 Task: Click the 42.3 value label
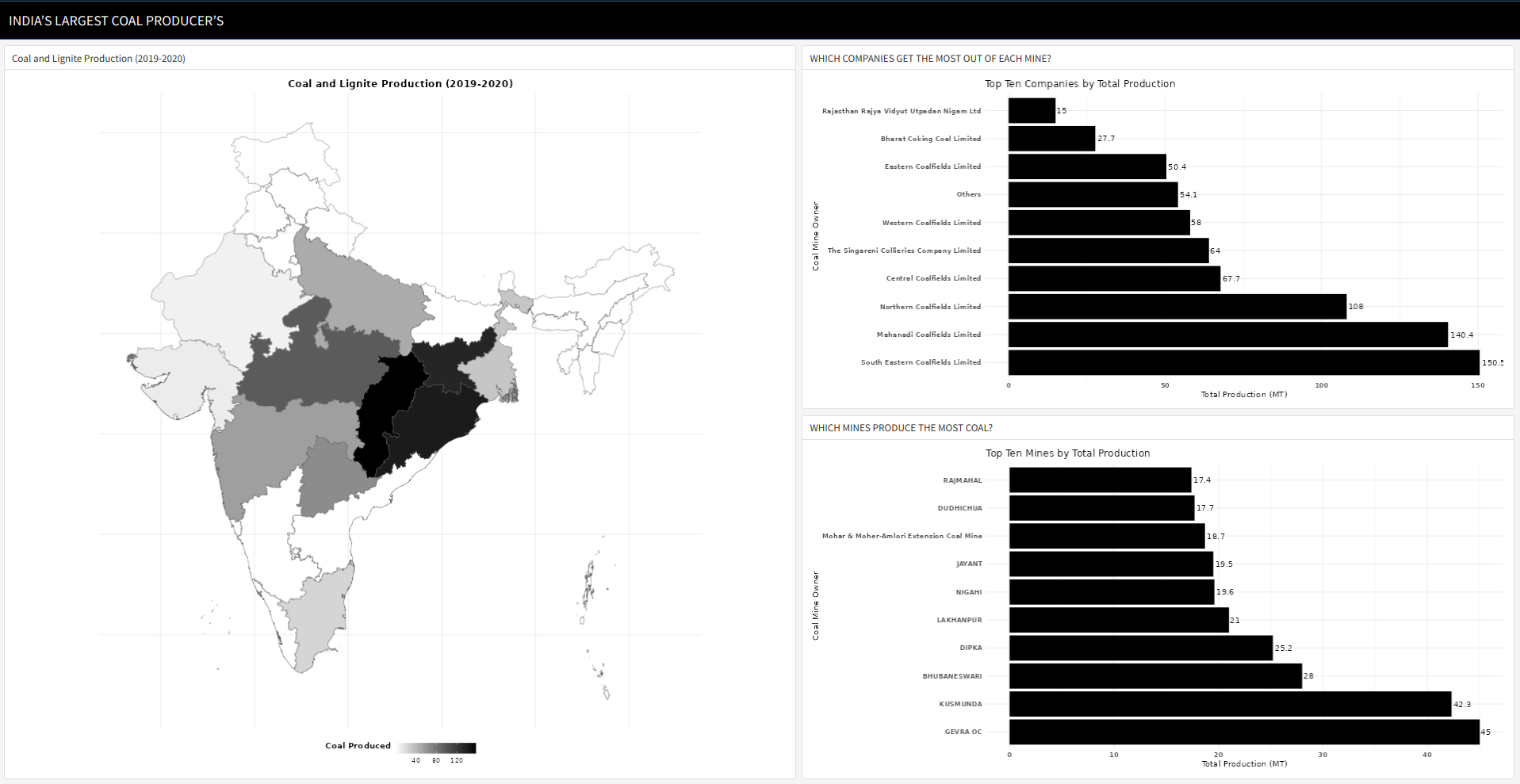click(1462, 704)
